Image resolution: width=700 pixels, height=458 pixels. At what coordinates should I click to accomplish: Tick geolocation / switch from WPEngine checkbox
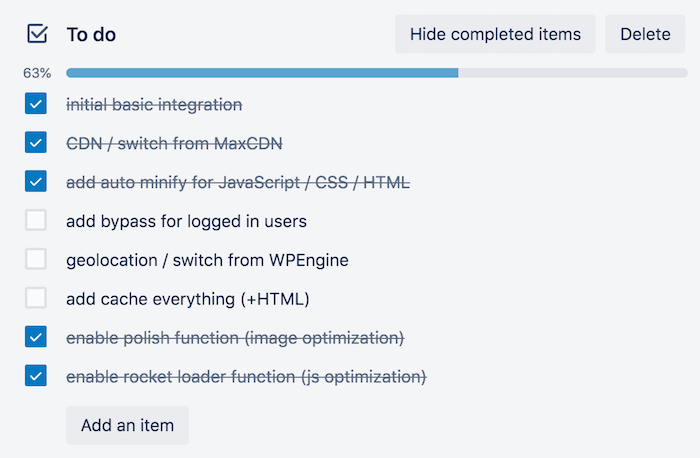coord(36,259)
